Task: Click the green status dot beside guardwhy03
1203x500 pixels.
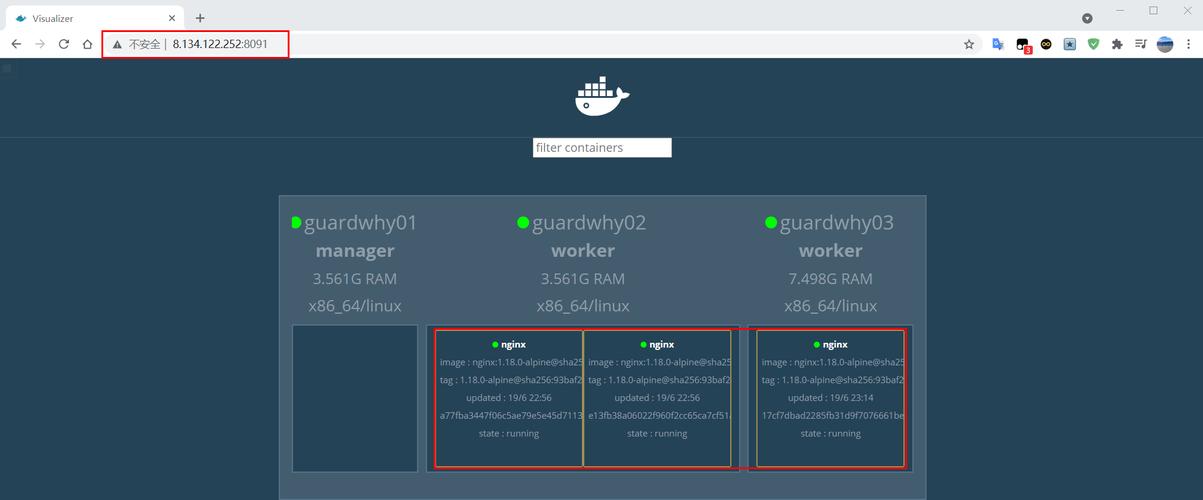Action: click(x=771, y=223)
